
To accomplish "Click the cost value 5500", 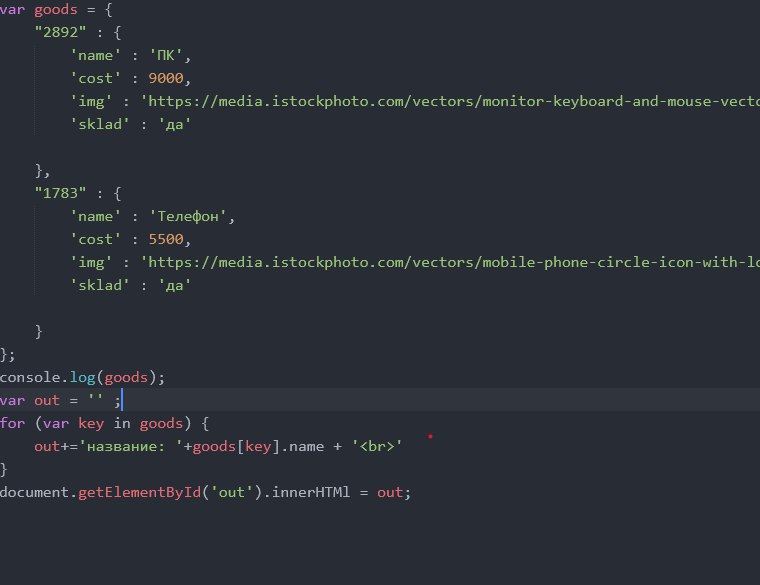I will click(x=166, y=239).
